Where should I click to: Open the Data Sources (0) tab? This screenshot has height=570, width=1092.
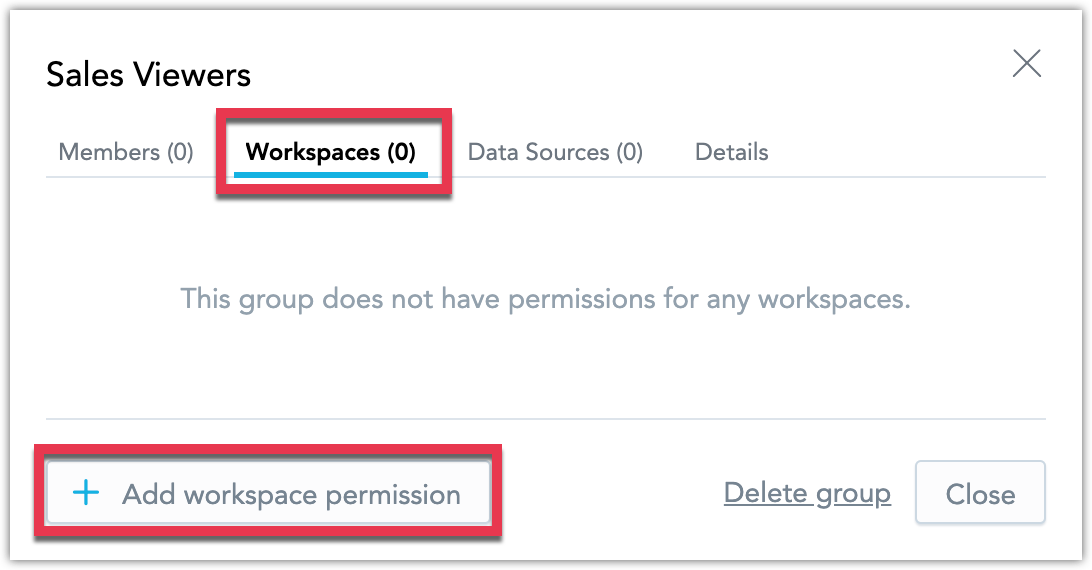(555, 152)
